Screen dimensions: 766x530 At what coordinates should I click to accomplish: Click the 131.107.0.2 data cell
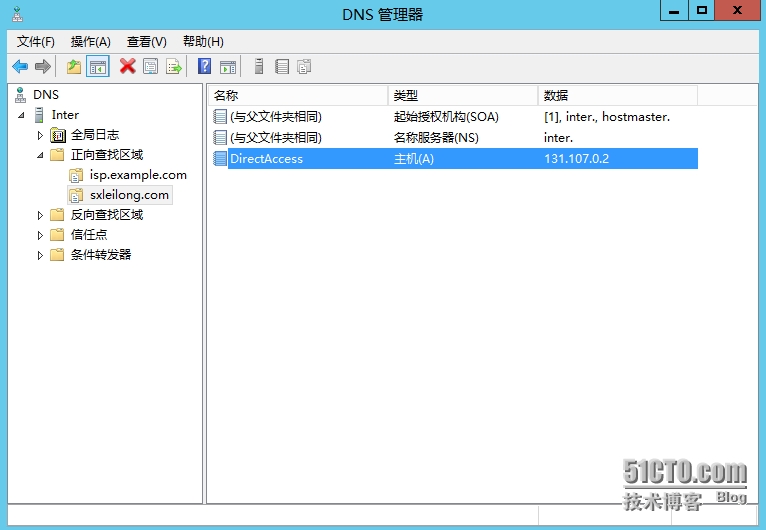point(576,159)
